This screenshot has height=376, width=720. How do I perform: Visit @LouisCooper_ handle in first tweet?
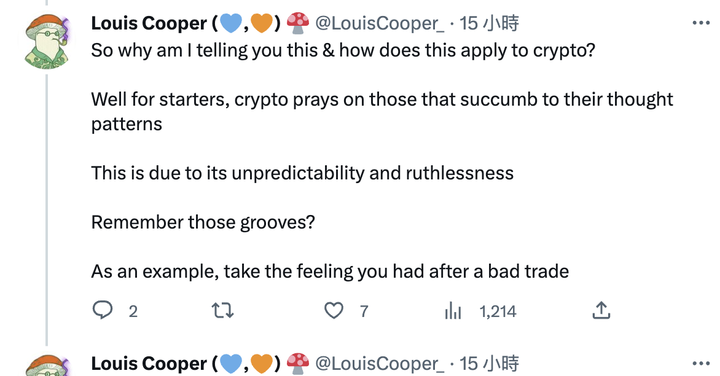pos(380,23)
